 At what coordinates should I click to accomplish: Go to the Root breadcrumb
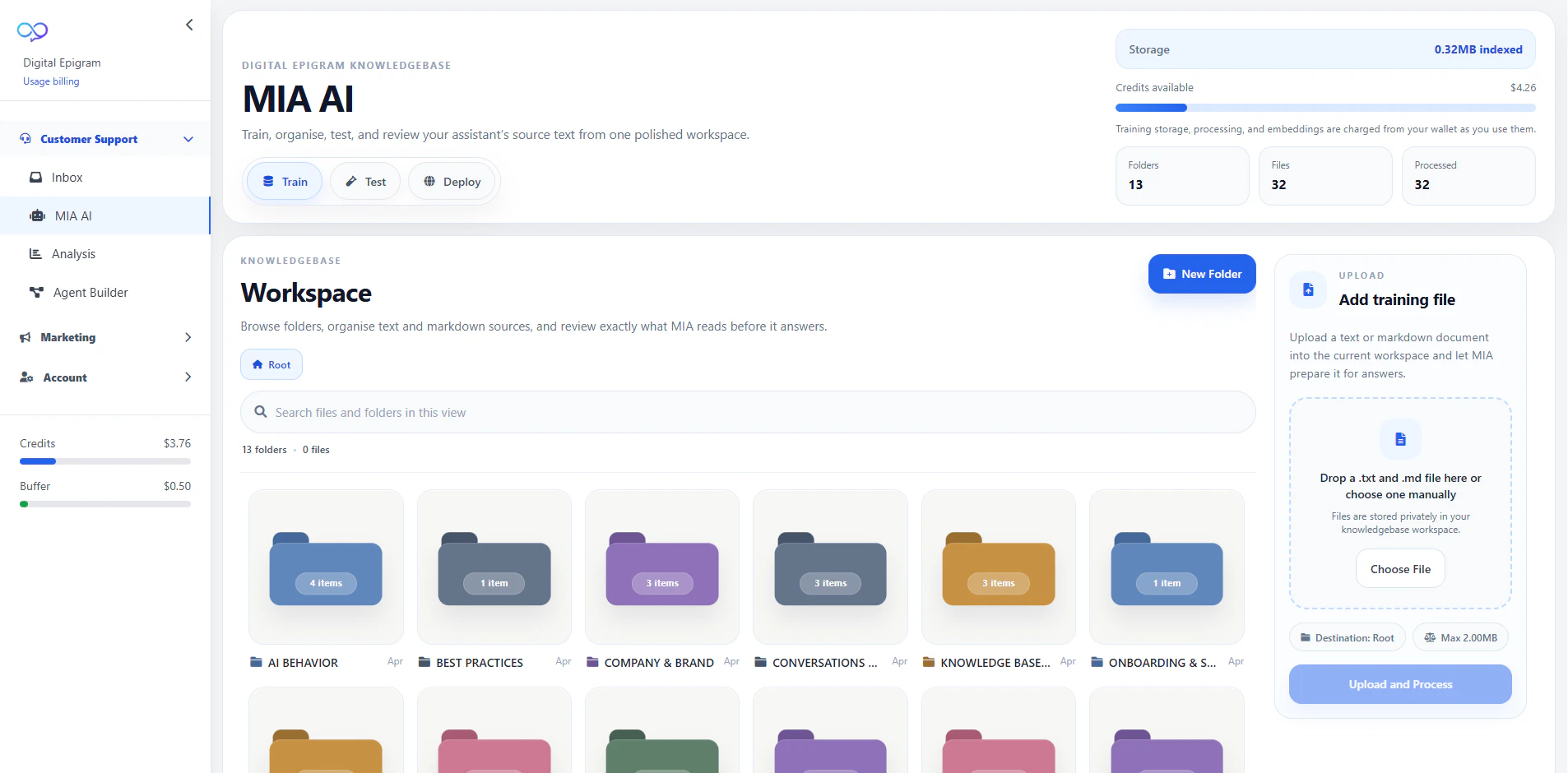(271, 364)
